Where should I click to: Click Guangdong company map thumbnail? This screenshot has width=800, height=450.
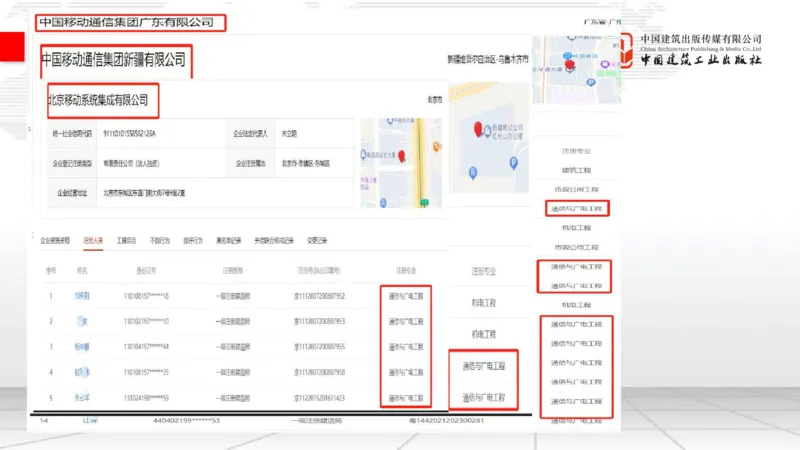pos(577,69)
